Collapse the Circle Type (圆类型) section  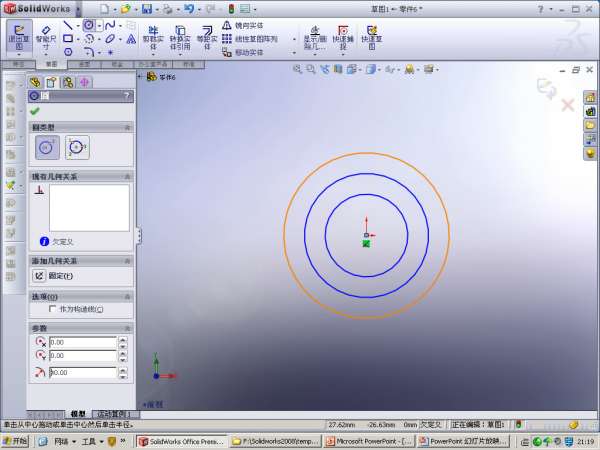coord(127,127)
